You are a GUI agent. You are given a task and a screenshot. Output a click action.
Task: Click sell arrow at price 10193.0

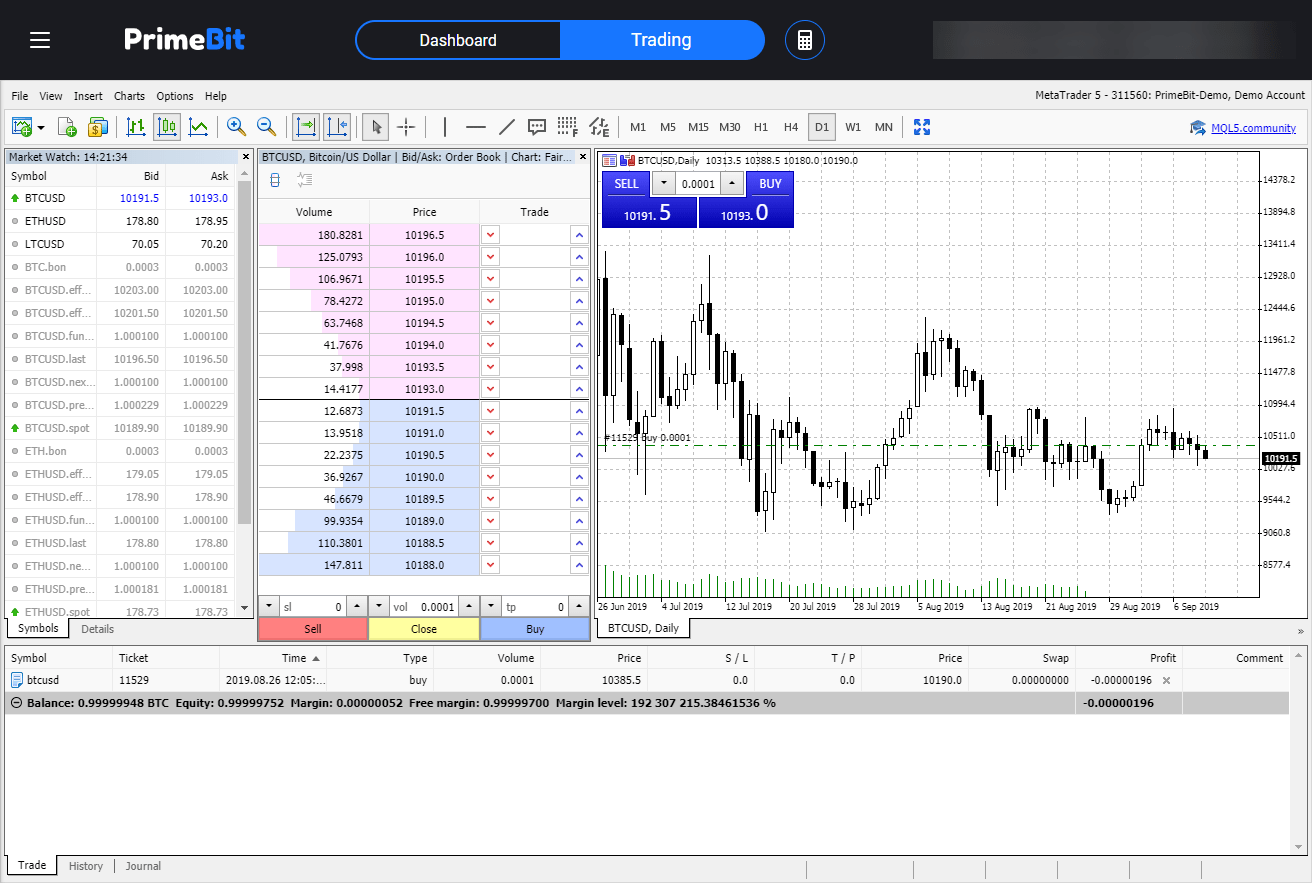[490, 388]
